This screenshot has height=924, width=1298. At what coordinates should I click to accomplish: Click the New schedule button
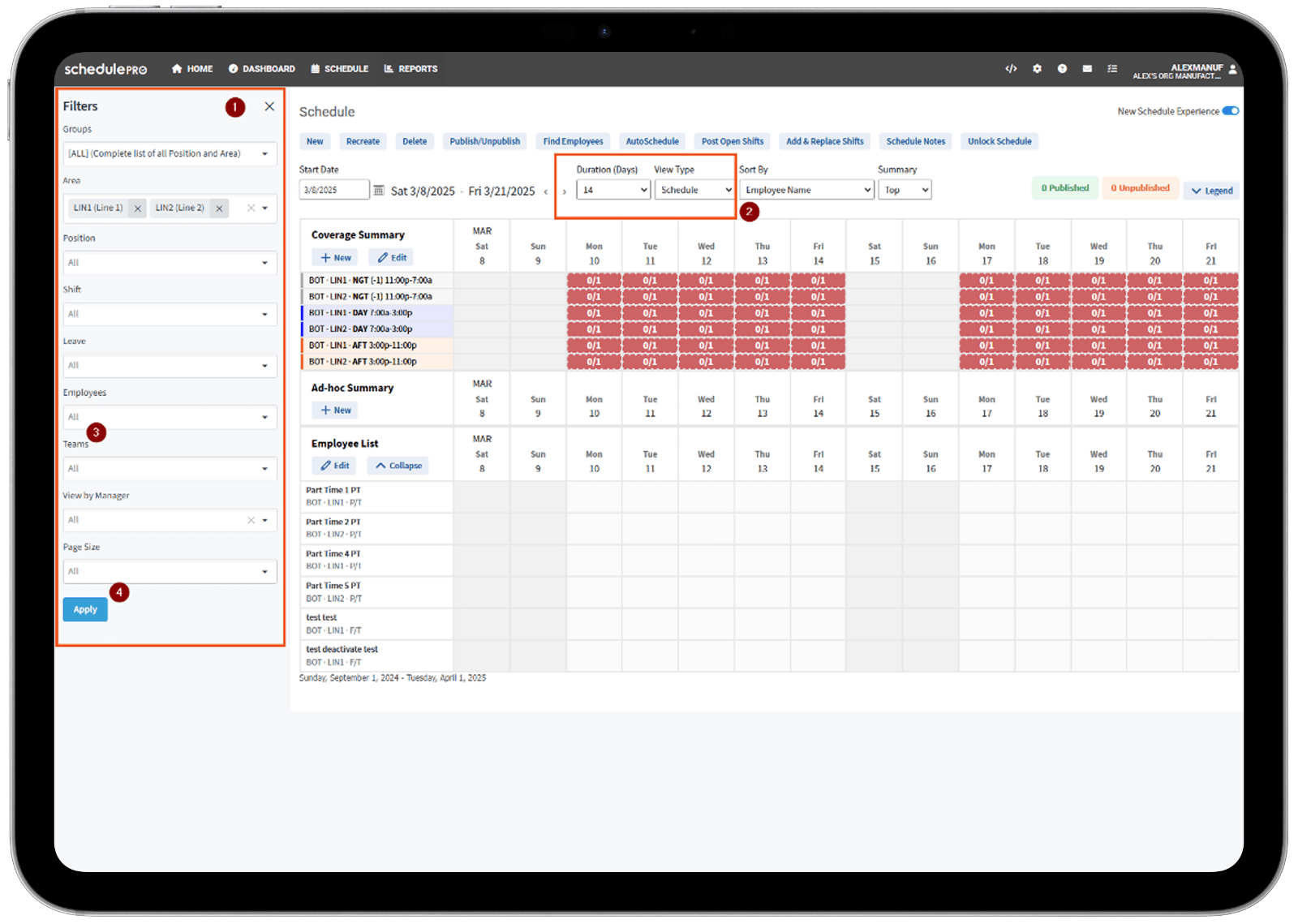click(315, 141)
